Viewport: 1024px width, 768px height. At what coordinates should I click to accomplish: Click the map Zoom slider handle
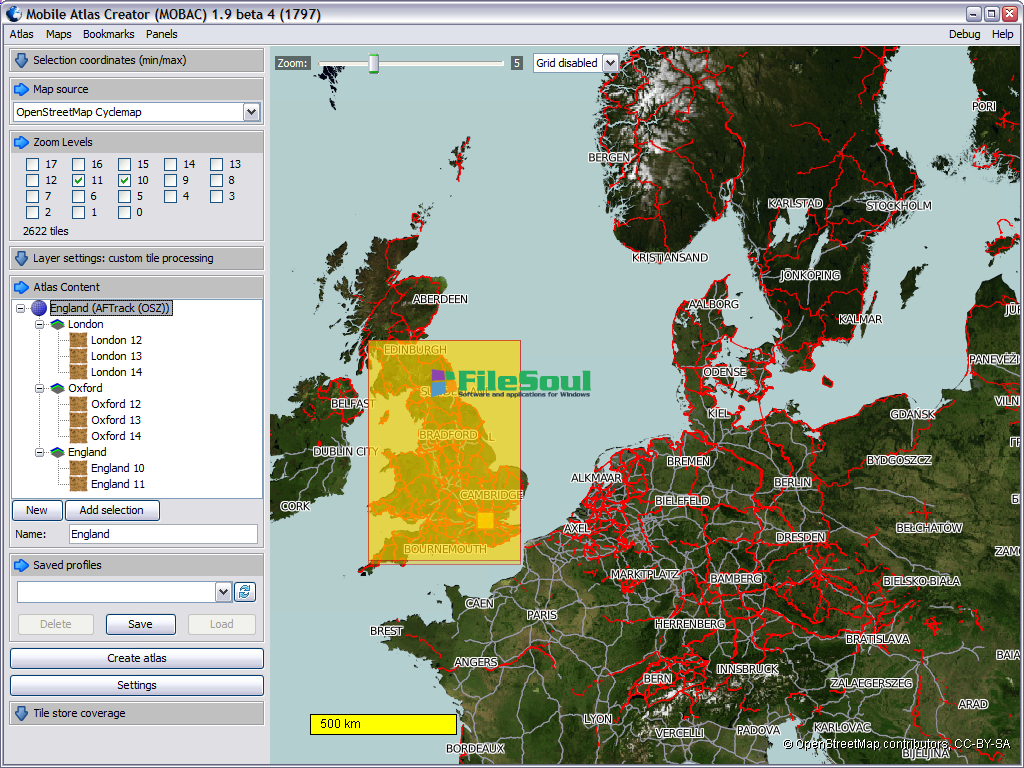373,63
